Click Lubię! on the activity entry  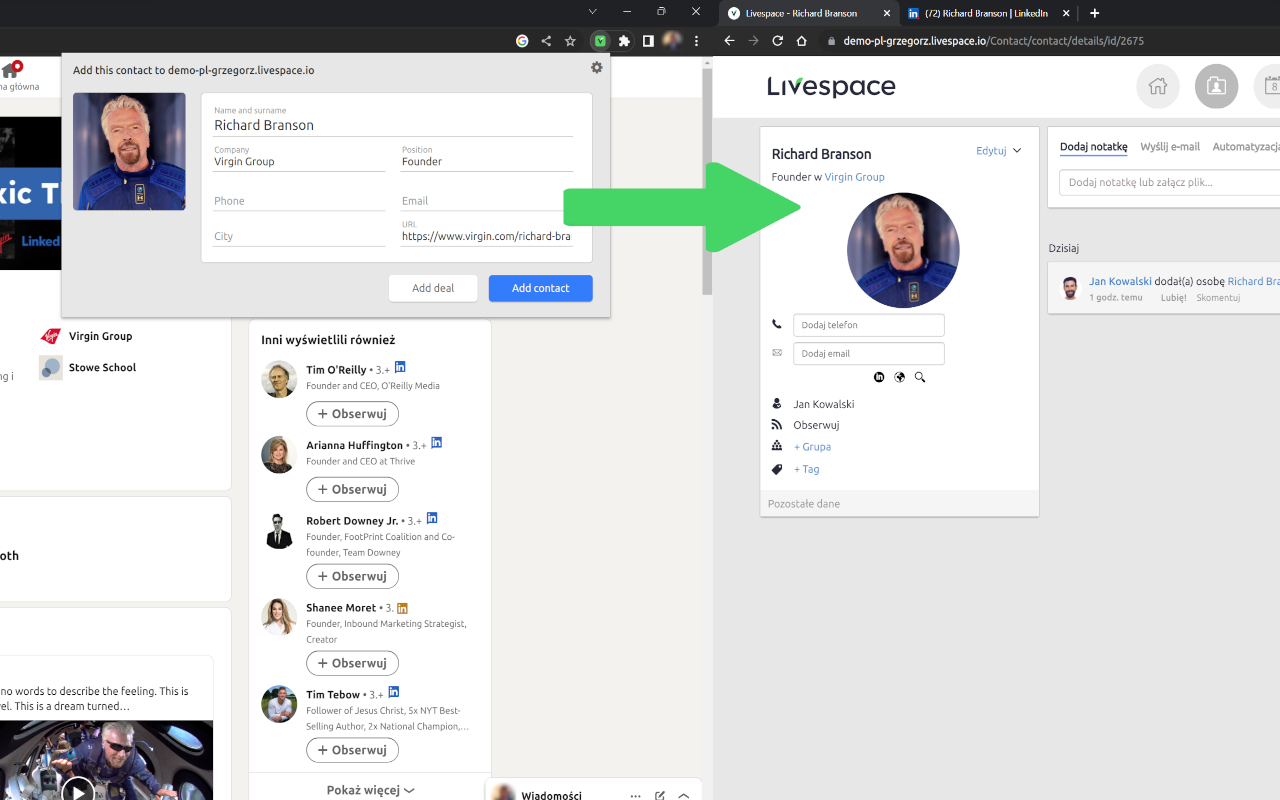click(1174, 297)
